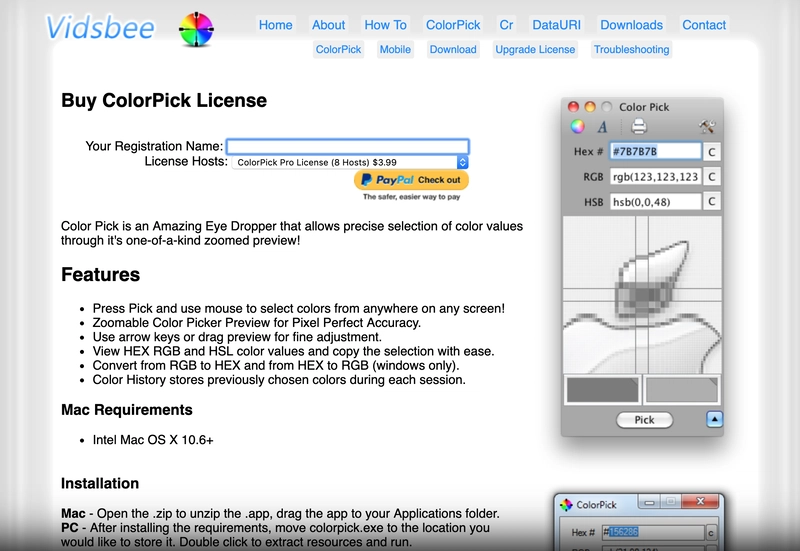
Task: Open the License Hosts dropdown
Action: pos(350,162)
